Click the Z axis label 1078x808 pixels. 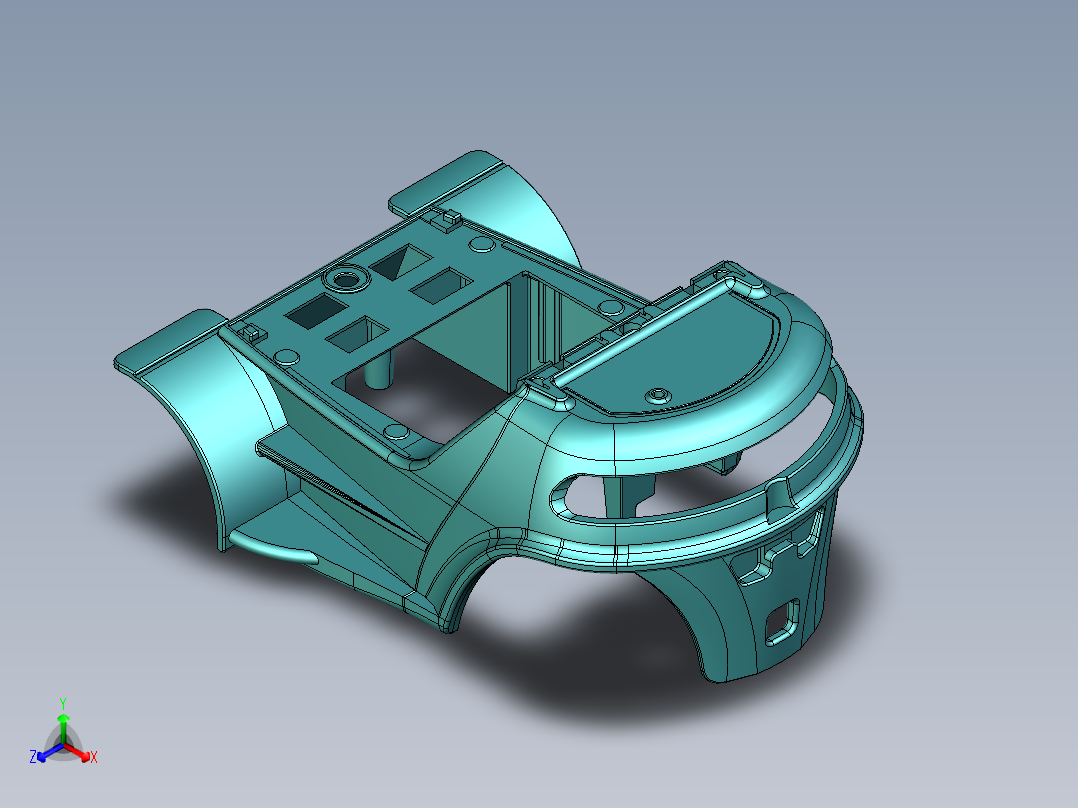(x=33, y=758)
